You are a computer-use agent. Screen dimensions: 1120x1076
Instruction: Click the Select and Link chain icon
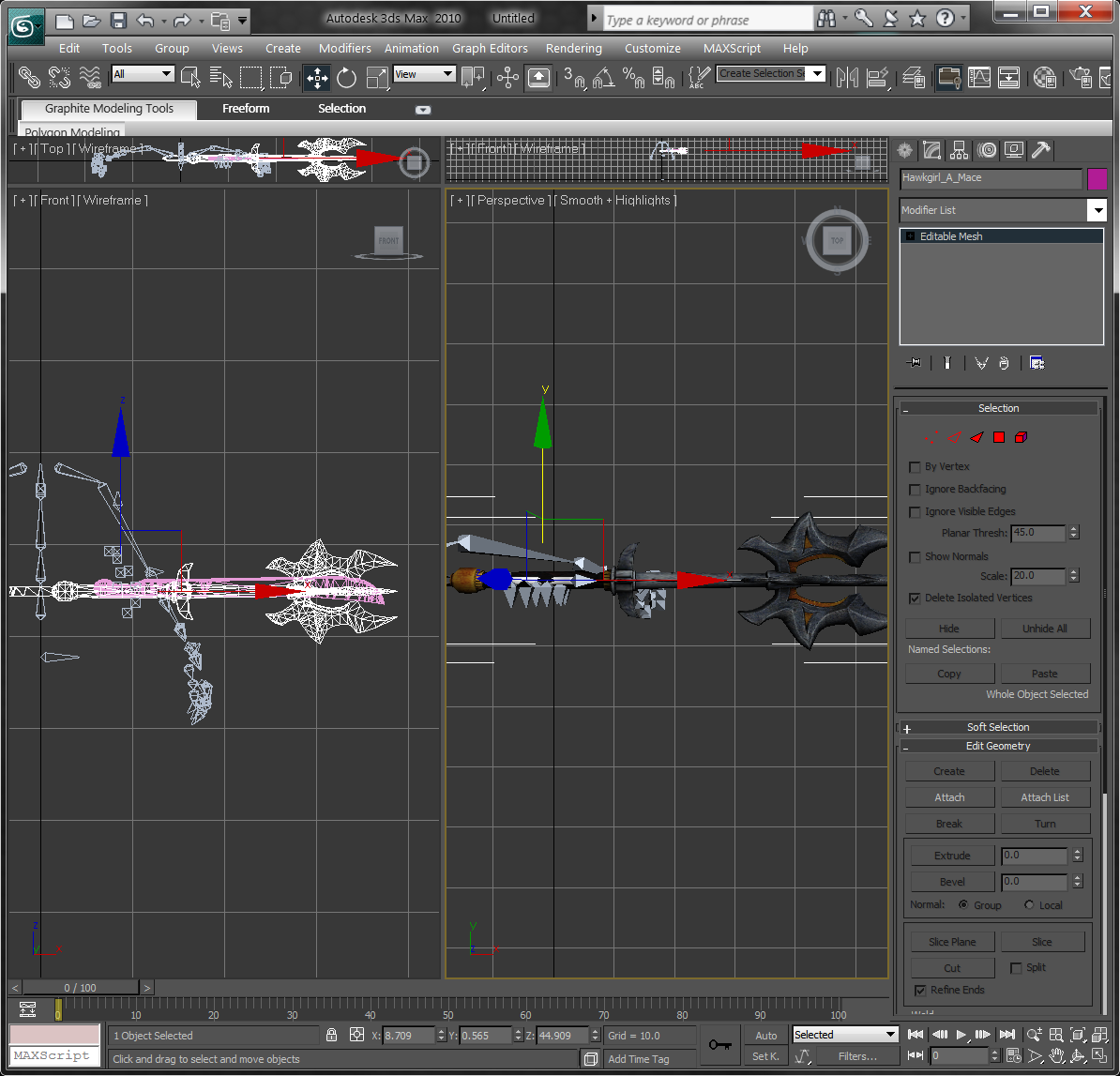29,77
